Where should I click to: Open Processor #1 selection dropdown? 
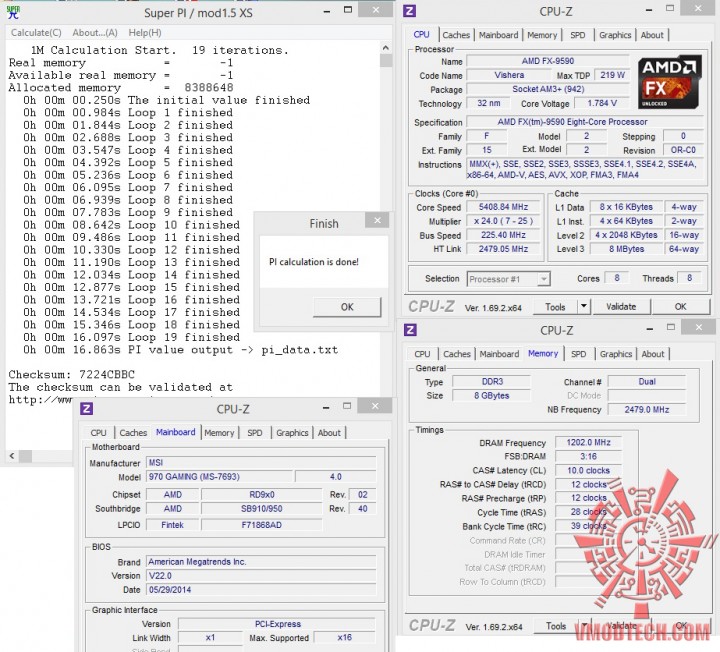pos(508,279)
